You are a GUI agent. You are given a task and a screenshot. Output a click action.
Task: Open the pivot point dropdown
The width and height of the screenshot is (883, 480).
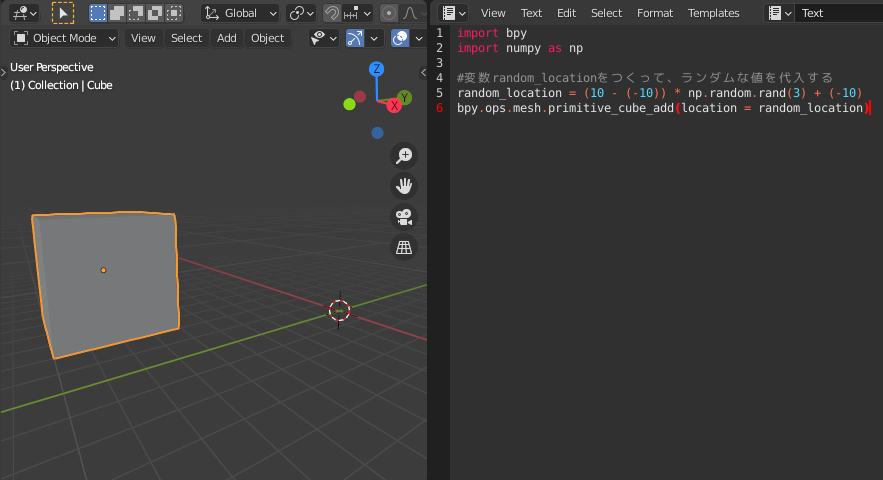coord(301,13)
